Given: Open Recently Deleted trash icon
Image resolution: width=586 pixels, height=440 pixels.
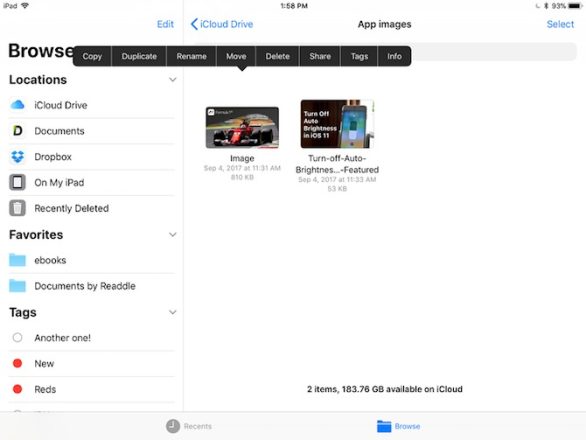Looking at the screenshot, I should (x=18, y=208).
